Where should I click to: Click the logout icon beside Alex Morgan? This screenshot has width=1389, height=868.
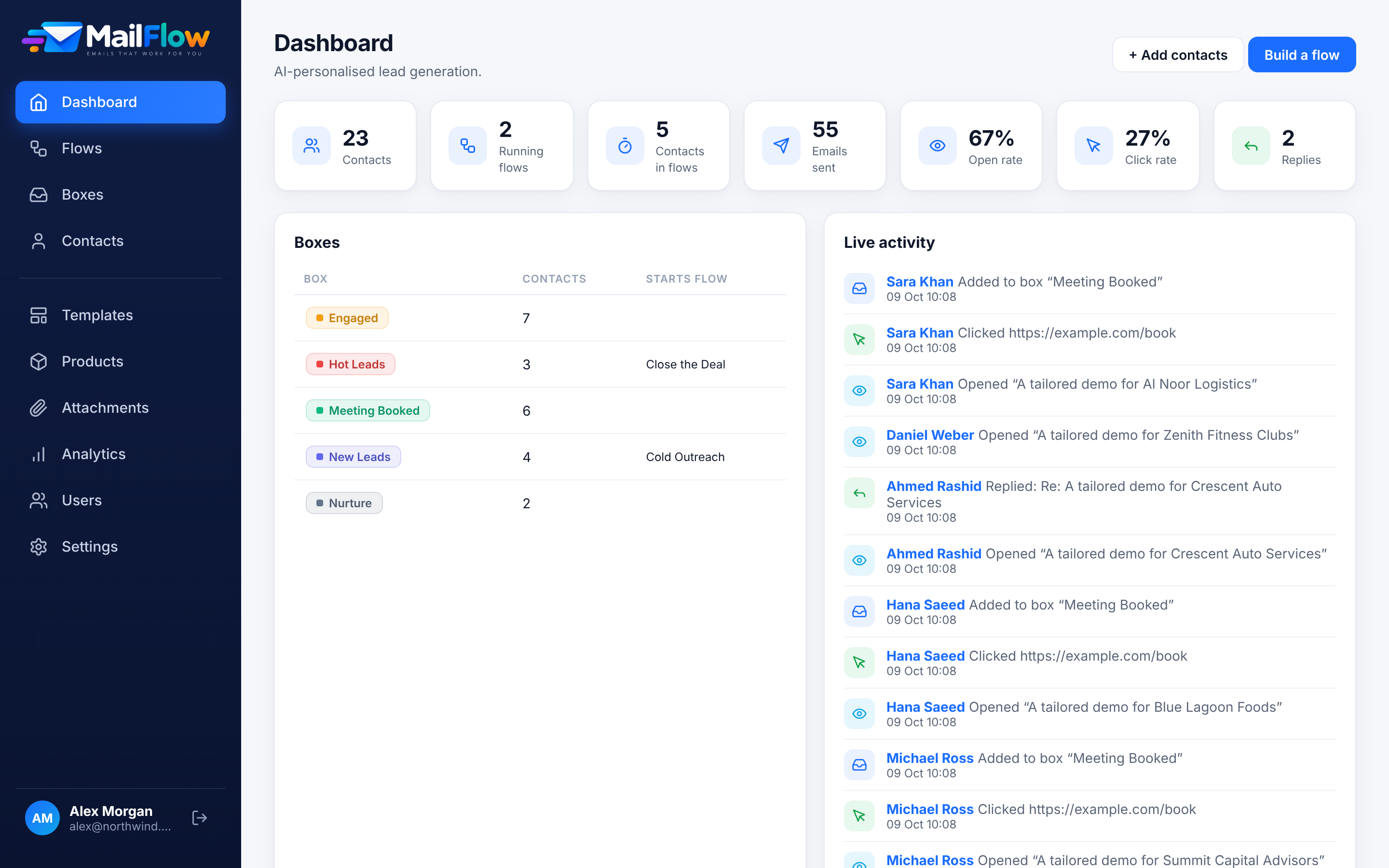pos(199,817)
